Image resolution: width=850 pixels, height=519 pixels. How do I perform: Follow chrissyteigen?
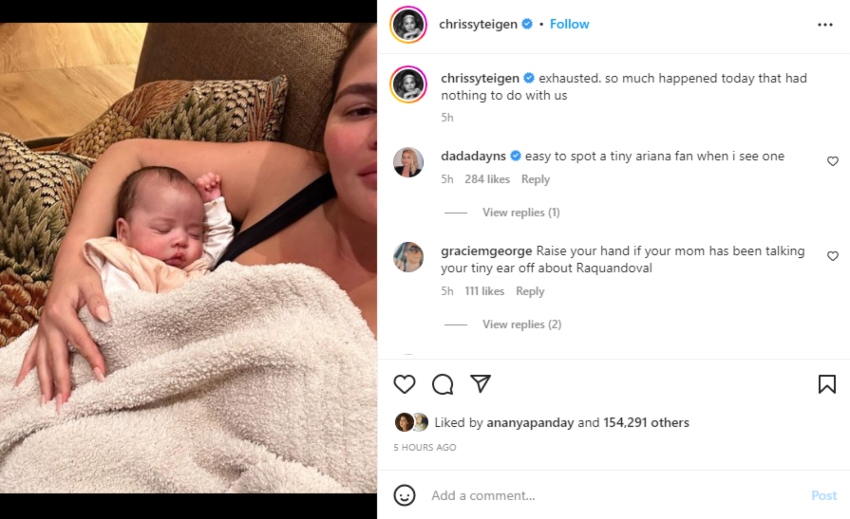(x=569, y=24)
